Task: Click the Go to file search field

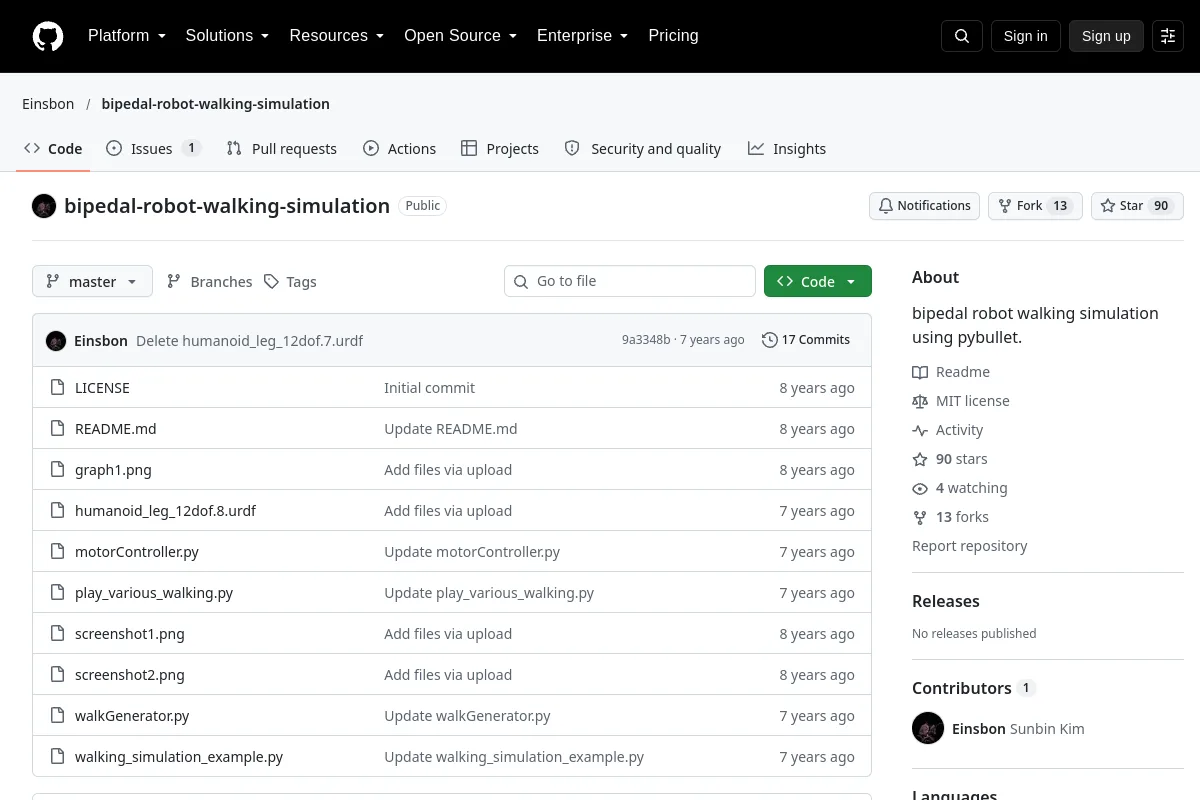Action: tap(630, 282)
